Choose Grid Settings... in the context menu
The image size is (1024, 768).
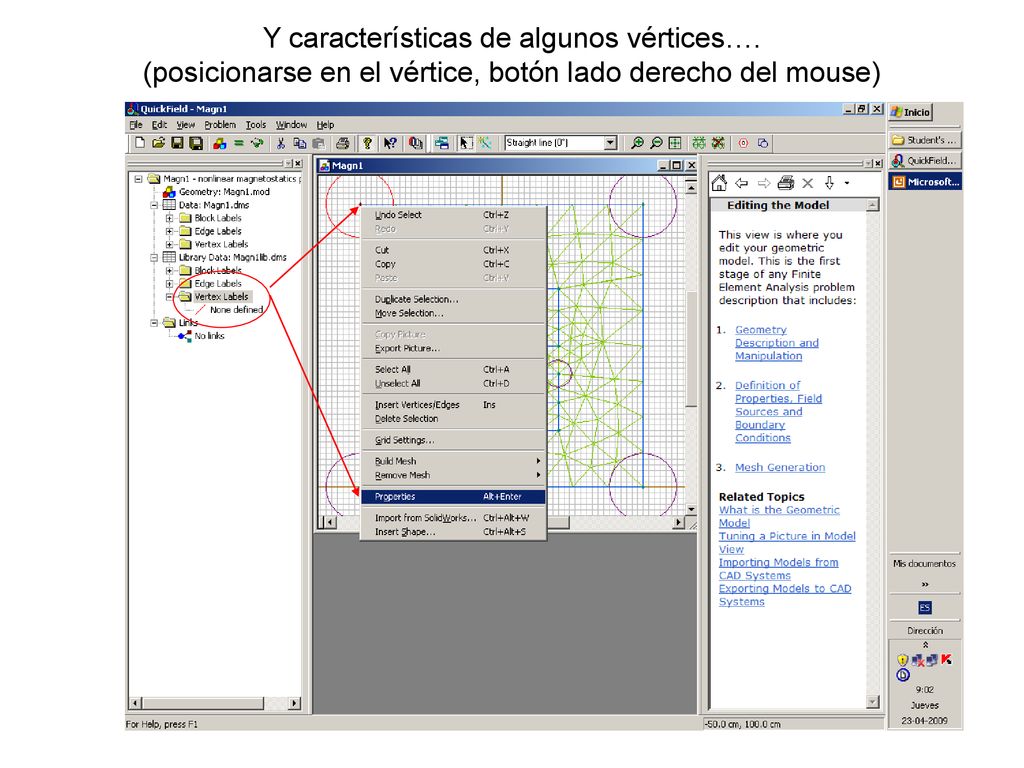pos(453,440)
